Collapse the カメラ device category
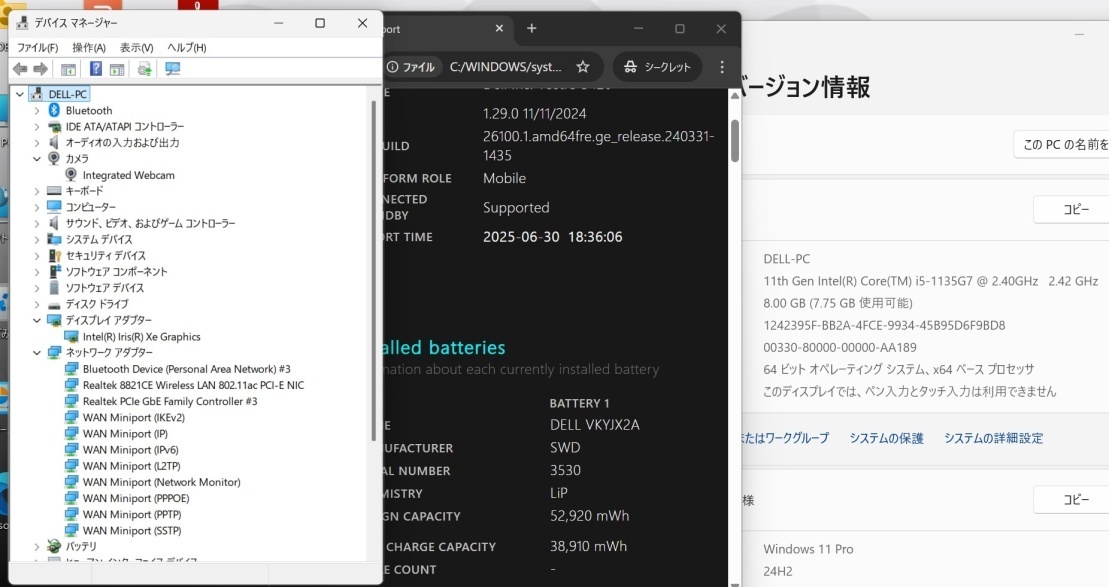This screenshot has width=1109, height=587. [37, 158]
